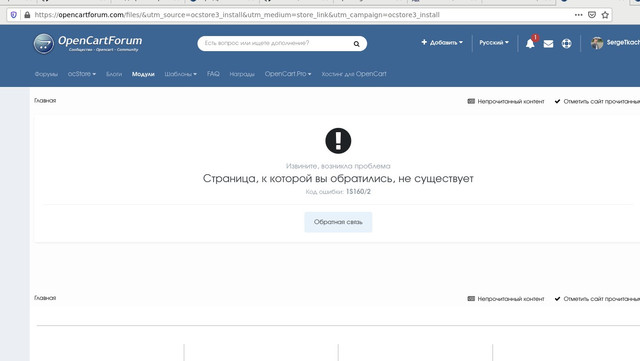The image size is (640, 361).
Task: Select the error code 1S160/2 text
Action: click(x=358, y=192)
